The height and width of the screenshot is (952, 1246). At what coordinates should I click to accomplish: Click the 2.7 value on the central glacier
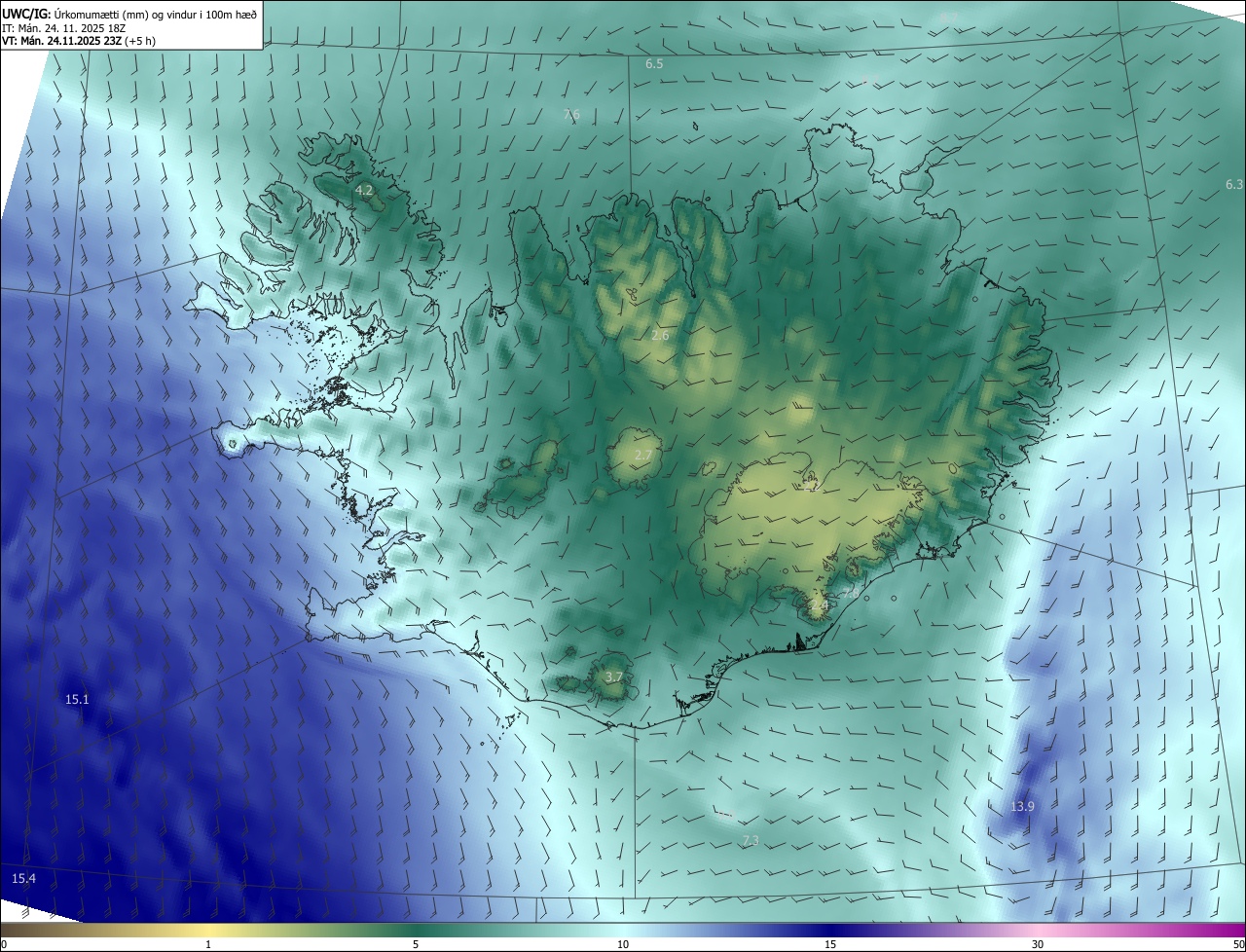(x=643, y=456)
